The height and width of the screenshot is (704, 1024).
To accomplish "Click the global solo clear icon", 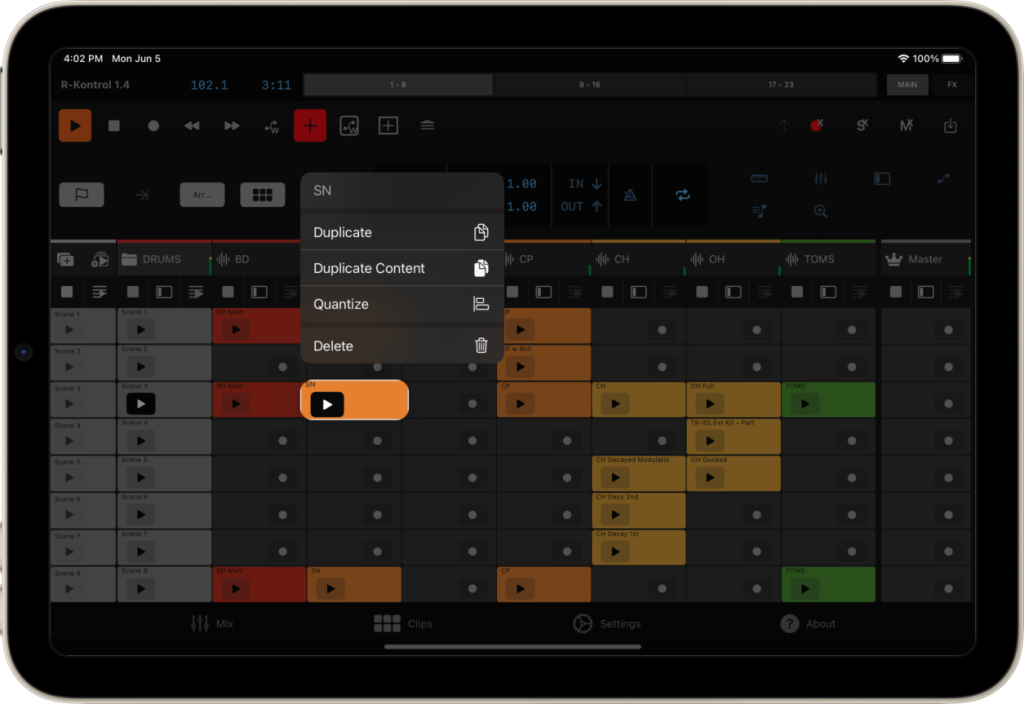I will (861, 126).
